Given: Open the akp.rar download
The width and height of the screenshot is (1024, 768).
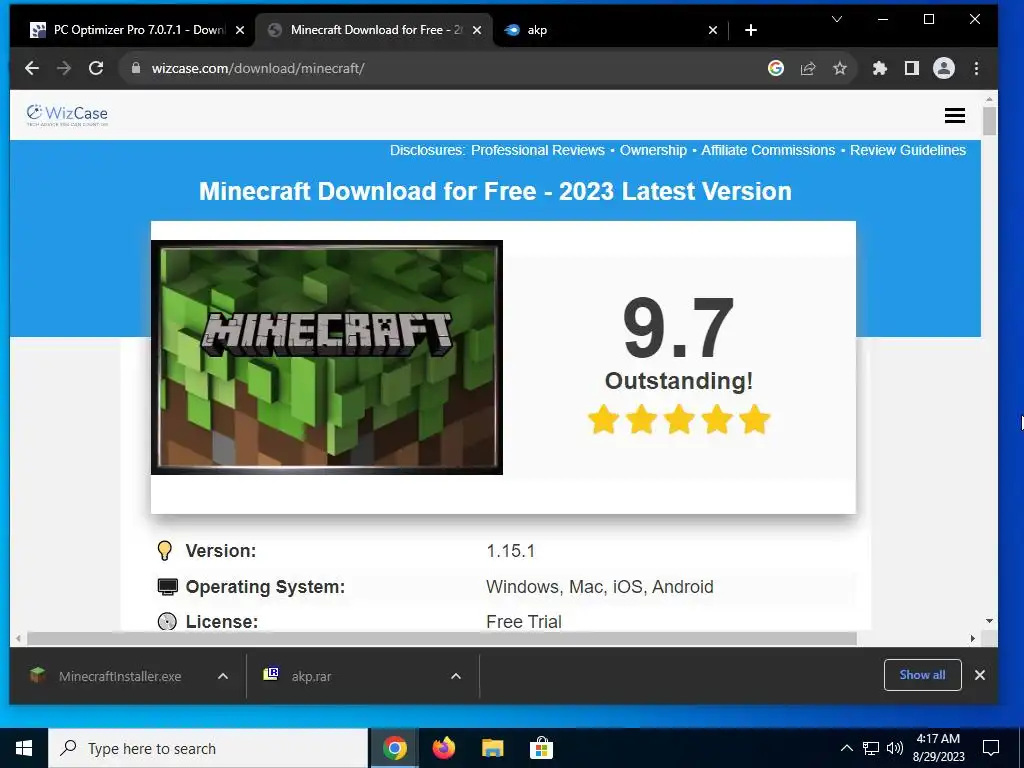Looking at the screenshot, I should 297,676.
